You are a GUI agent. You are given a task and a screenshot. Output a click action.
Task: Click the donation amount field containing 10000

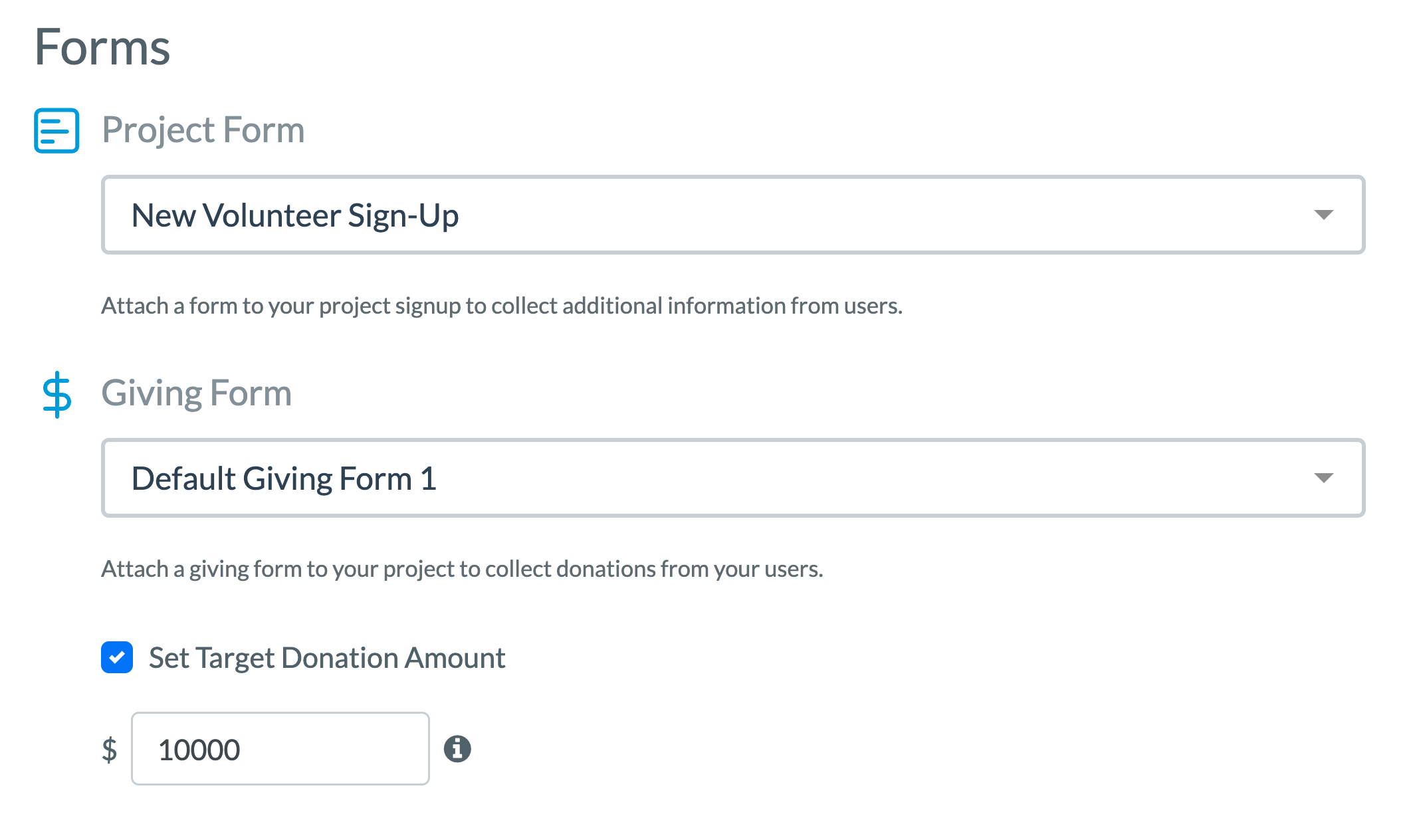pyautogui.click(x=280, y=748)
